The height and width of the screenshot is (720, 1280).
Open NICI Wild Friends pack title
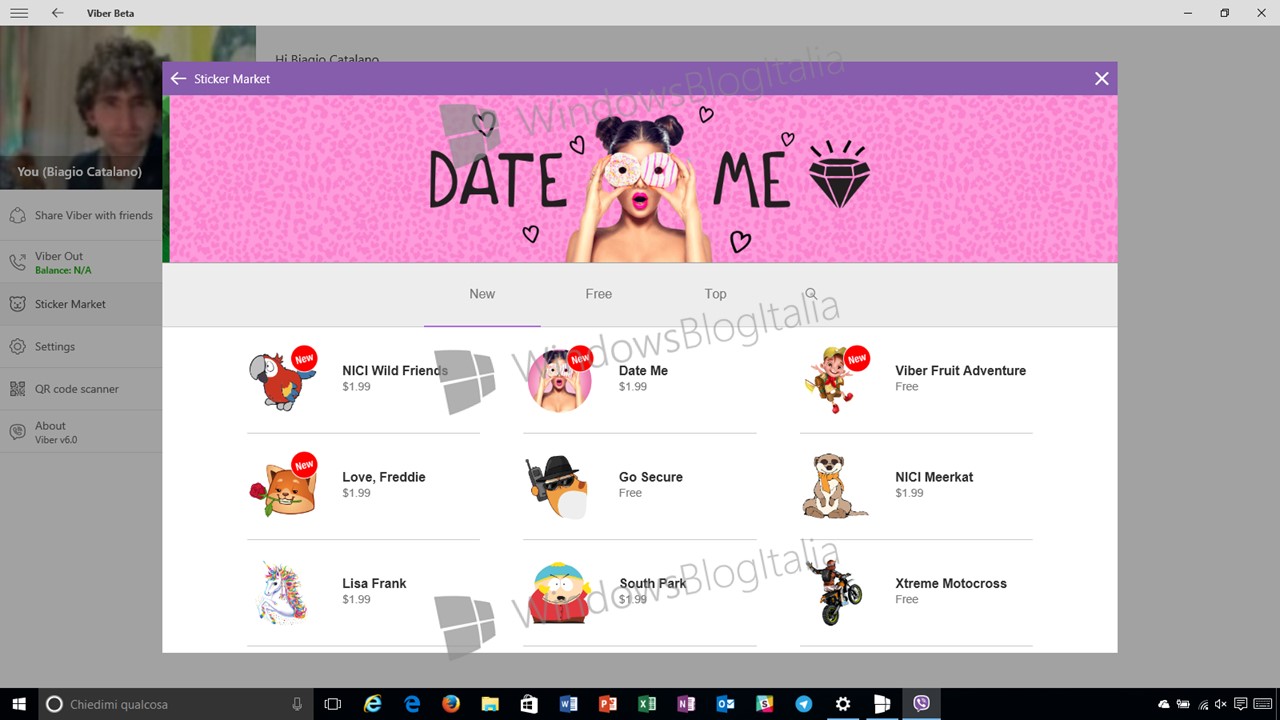395,370
